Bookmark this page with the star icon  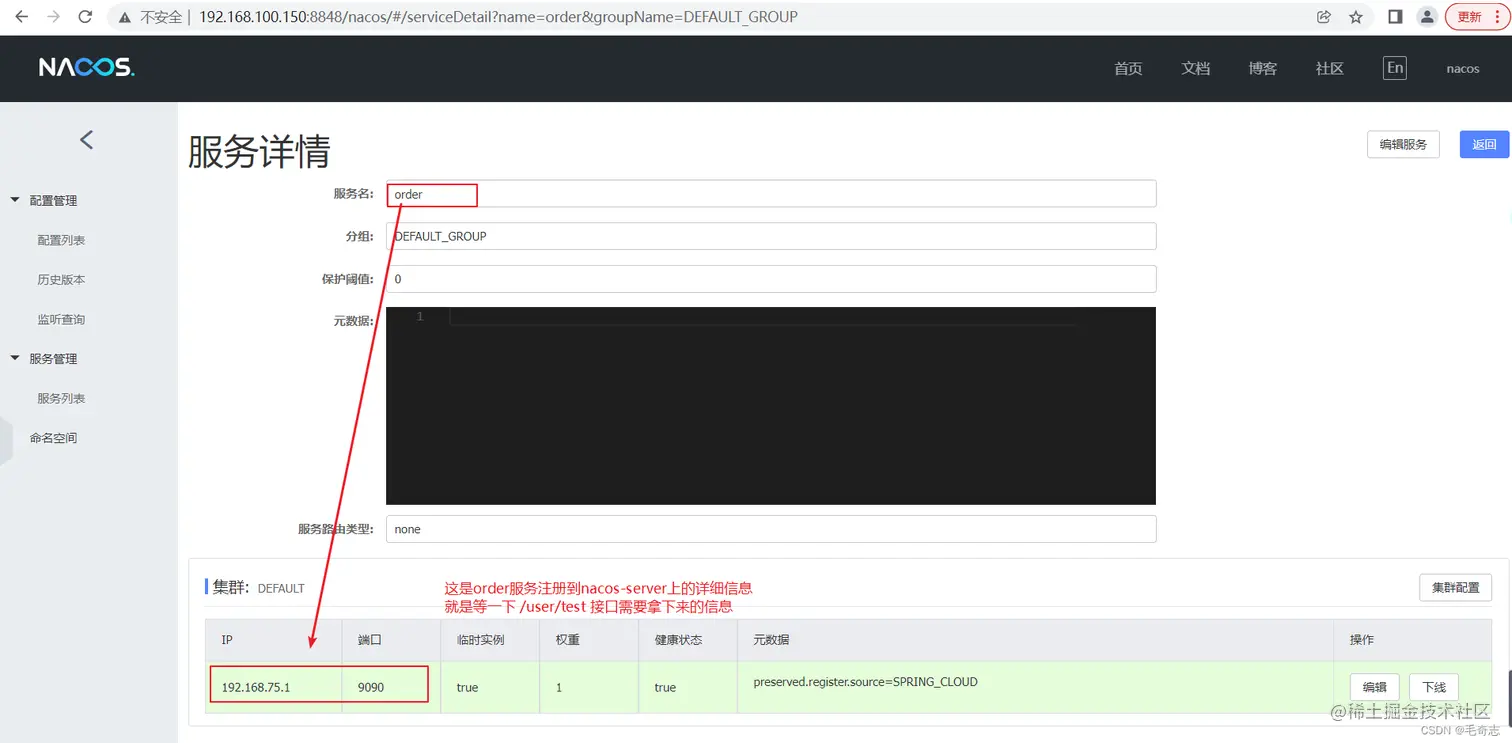click(x=1356, y=17)
